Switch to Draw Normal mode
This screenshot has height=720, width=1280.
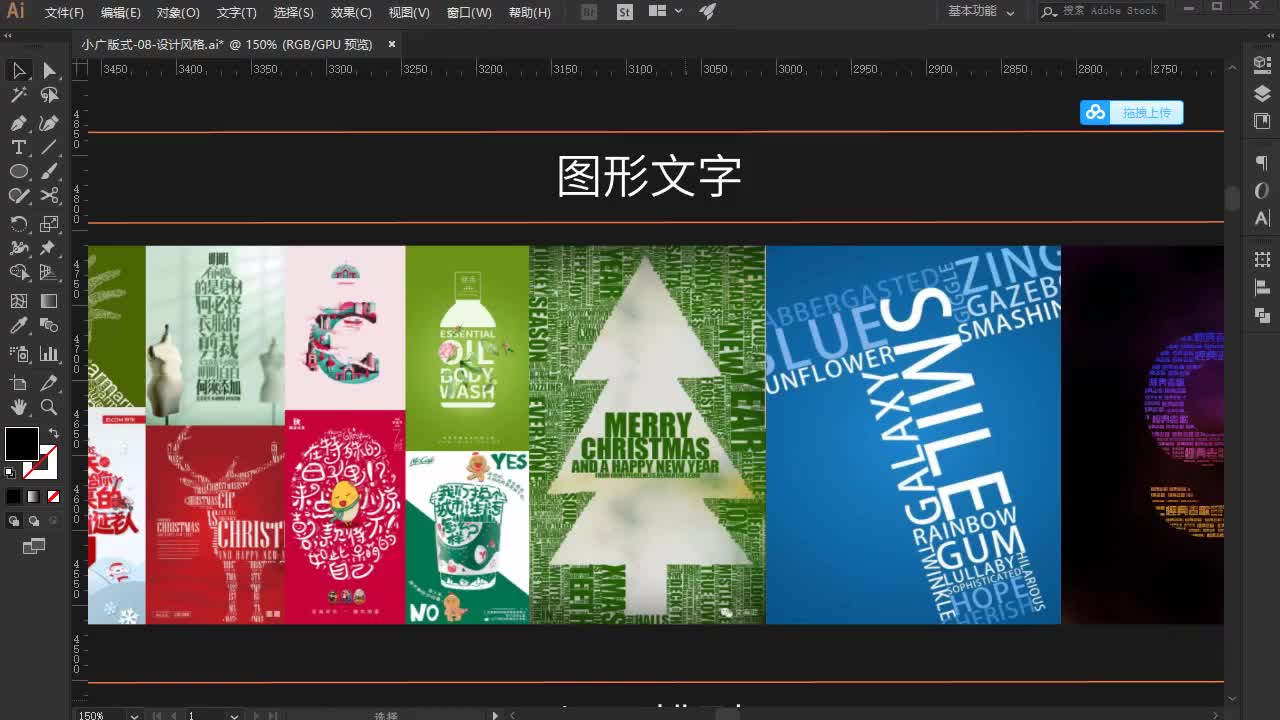coord(14,521)
